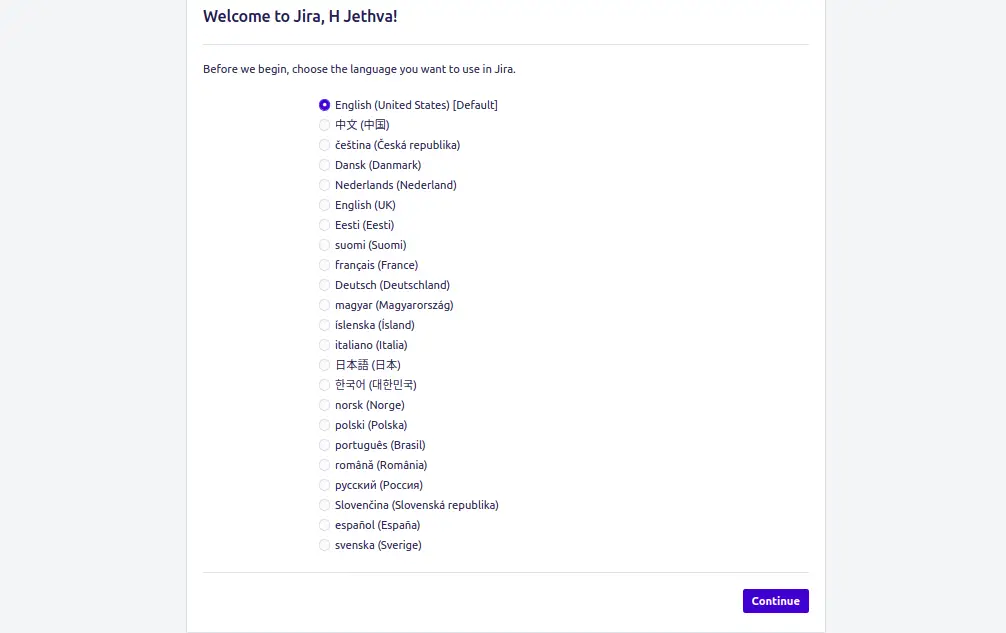Viewport: 1006px width, 633px height.
Task: Choose 日本語 (日本) language
Action: pyautogui.click(x=325, y=365)
